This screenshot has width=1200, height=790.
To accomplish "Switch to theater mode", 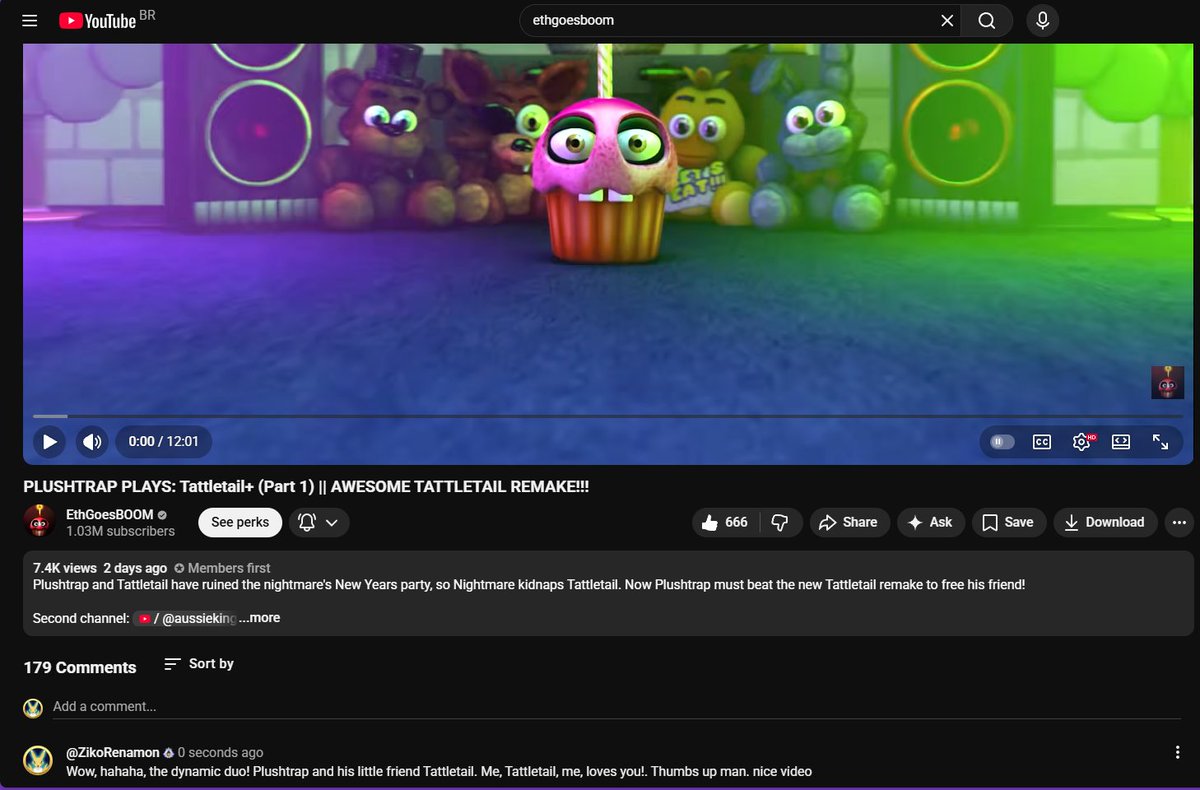I will (1121, 441).
